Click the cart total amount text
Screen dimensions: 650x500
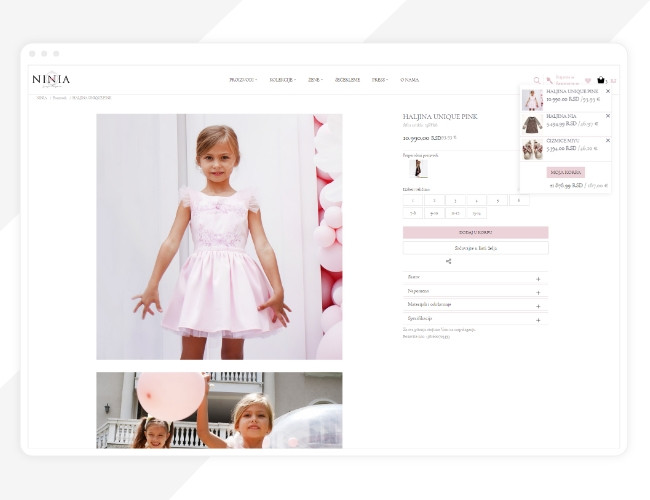[579, 185]
